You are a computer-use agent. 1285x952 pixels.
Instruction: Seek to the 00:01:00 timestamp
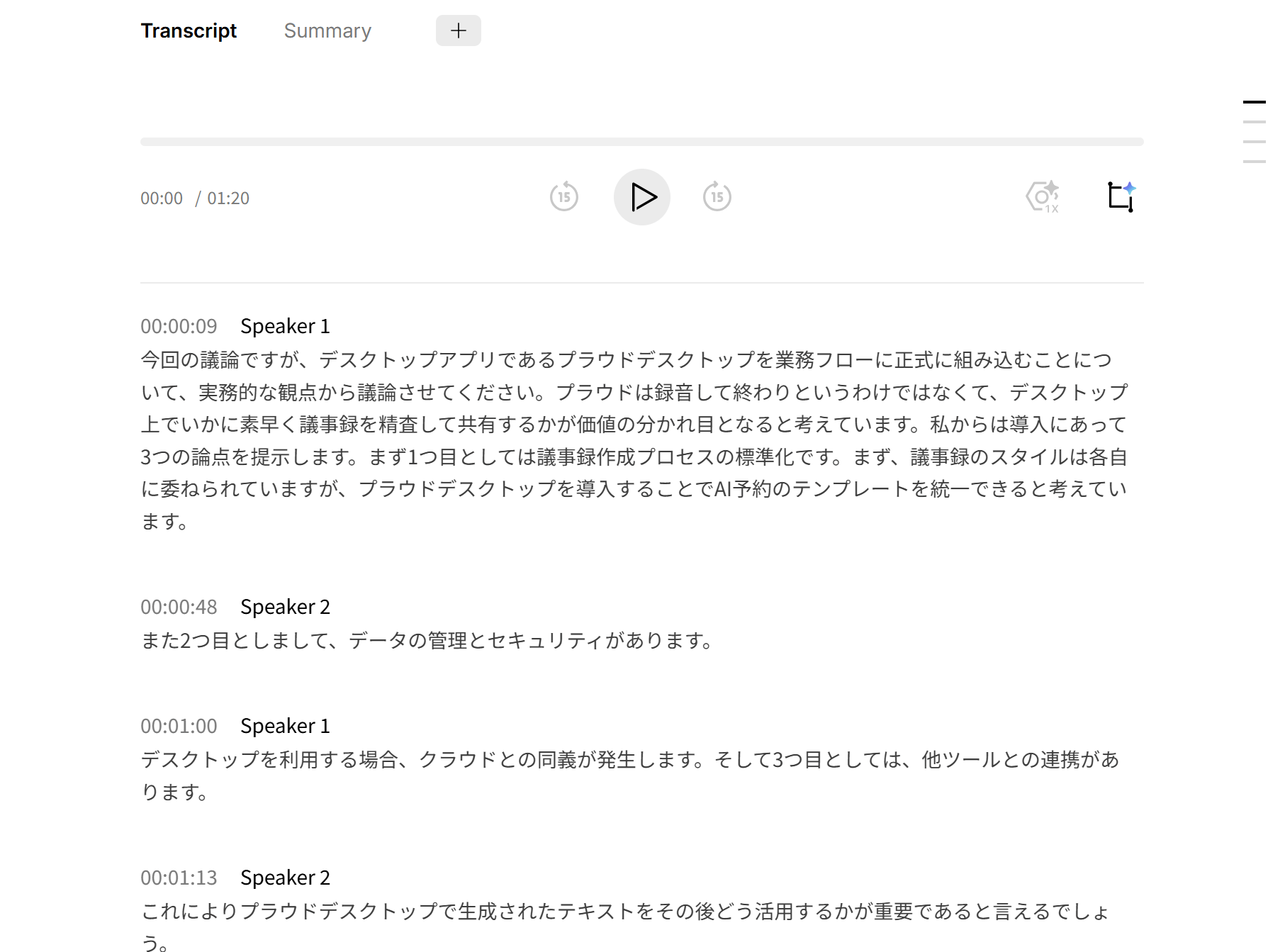[x=179, y=726]
